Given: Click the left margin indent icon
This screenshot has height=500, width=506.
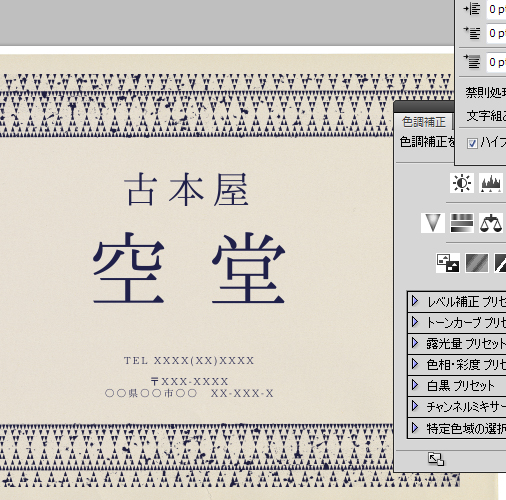Looking at the screenshot, I should pos(472,9).
